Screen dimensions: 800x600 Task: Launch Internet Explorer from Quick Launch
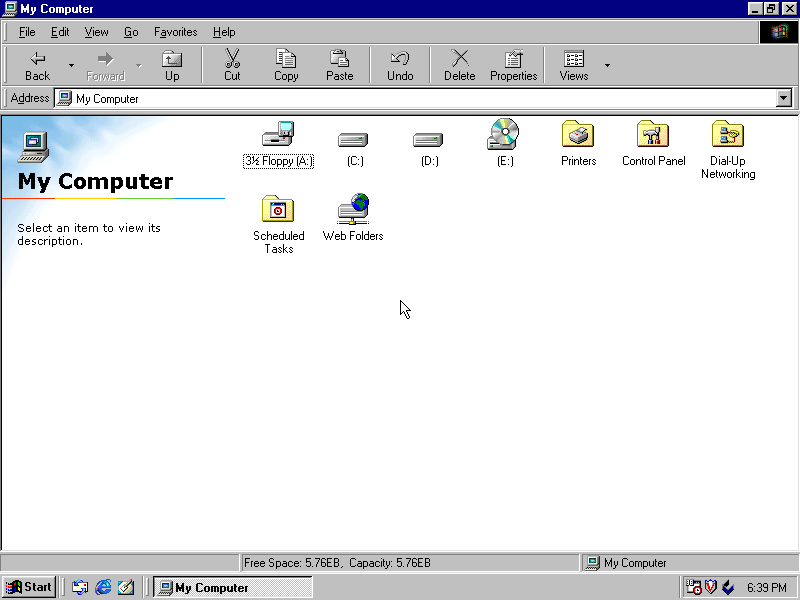coord(103,587)
